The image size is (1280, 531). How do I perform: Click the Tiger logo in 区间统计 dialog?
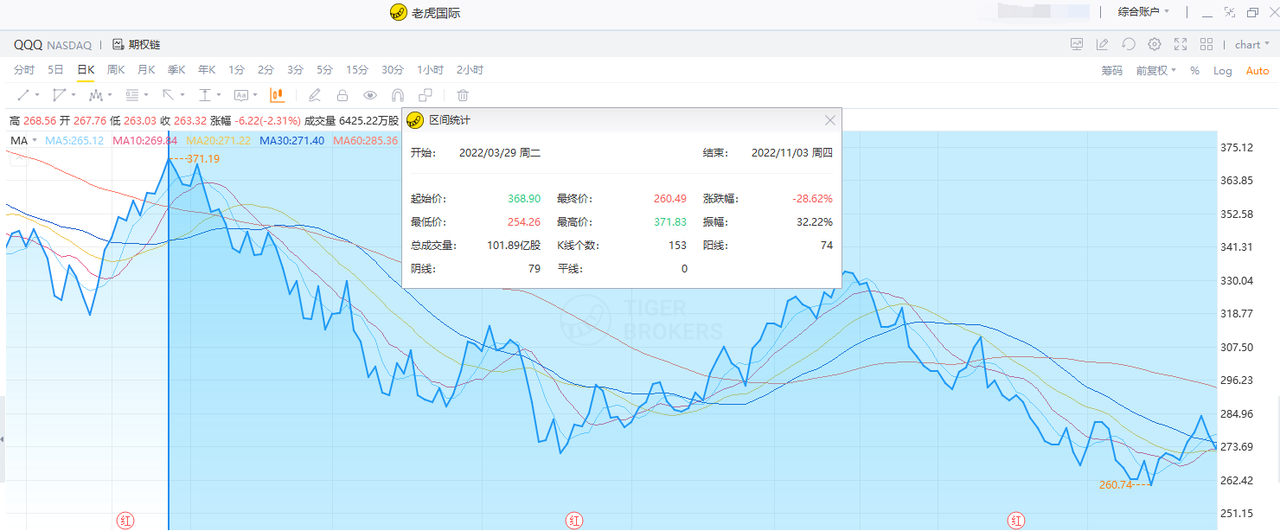click(415, 120)
